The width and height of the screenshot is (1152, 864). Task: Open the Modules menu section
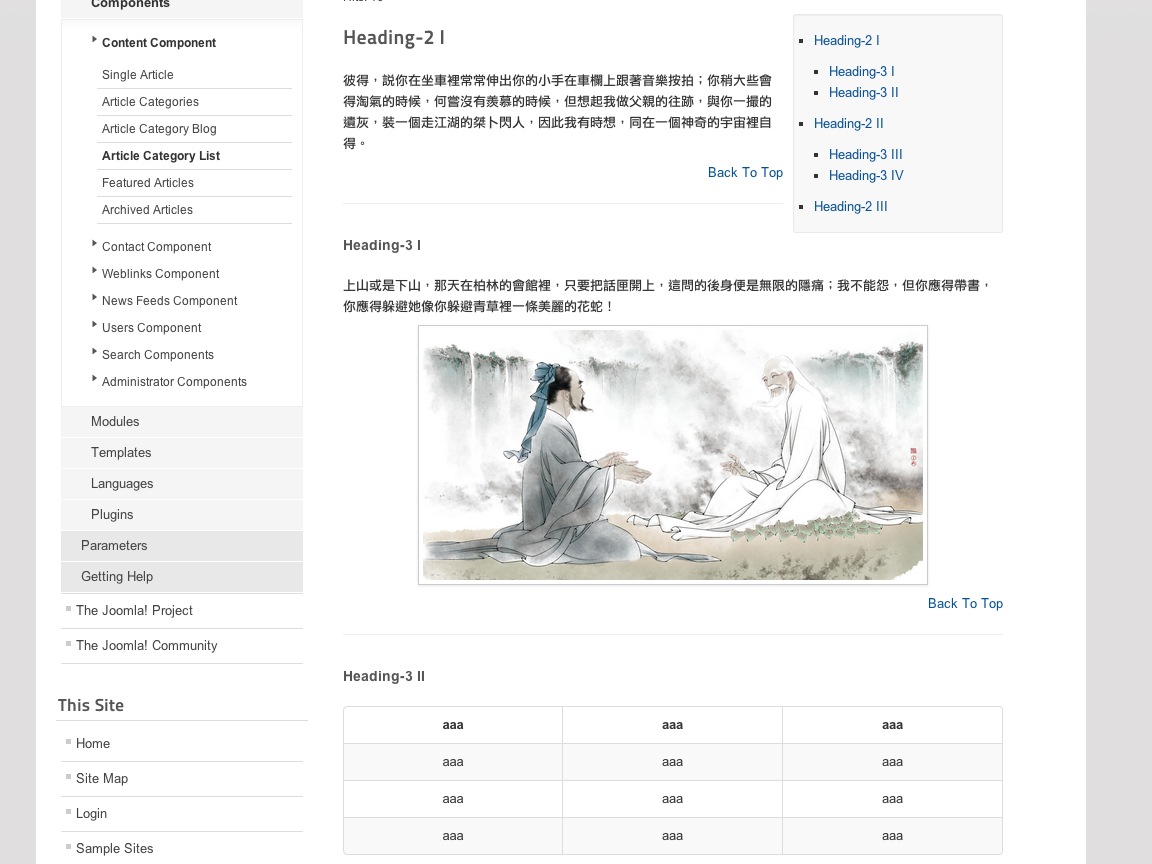pyautogui.click(x=181, y=422)
